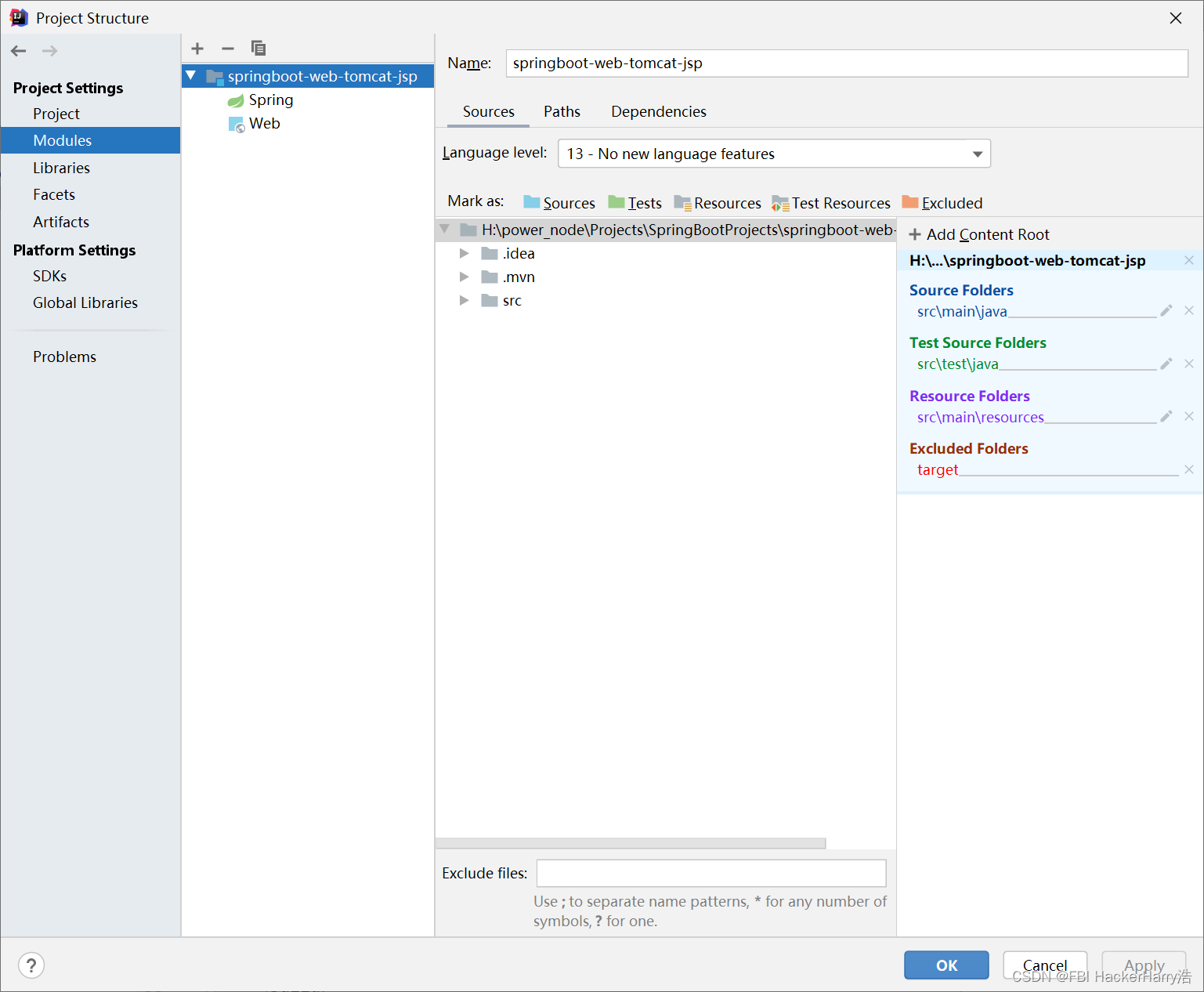Focus the module Name field
1204x992 pixels.
pos(847,63)
